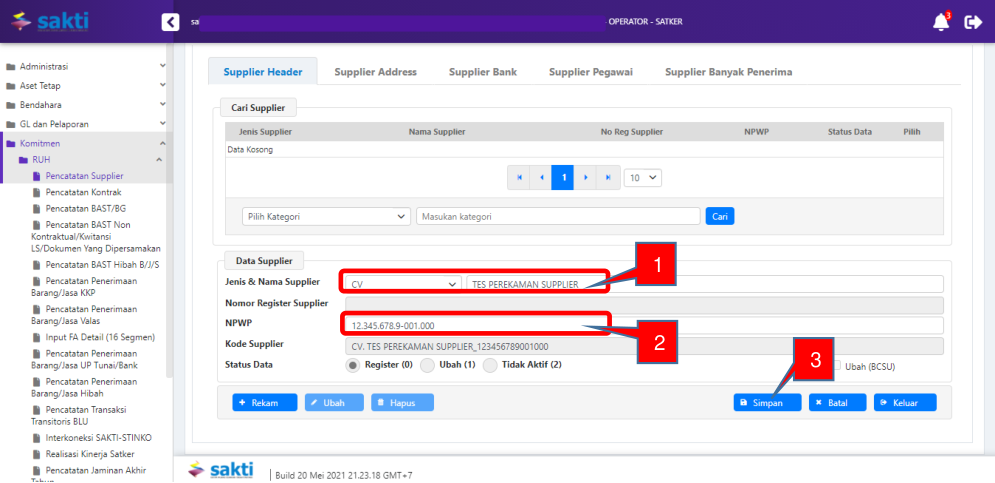Open the Supplier Bank tab

482,72
